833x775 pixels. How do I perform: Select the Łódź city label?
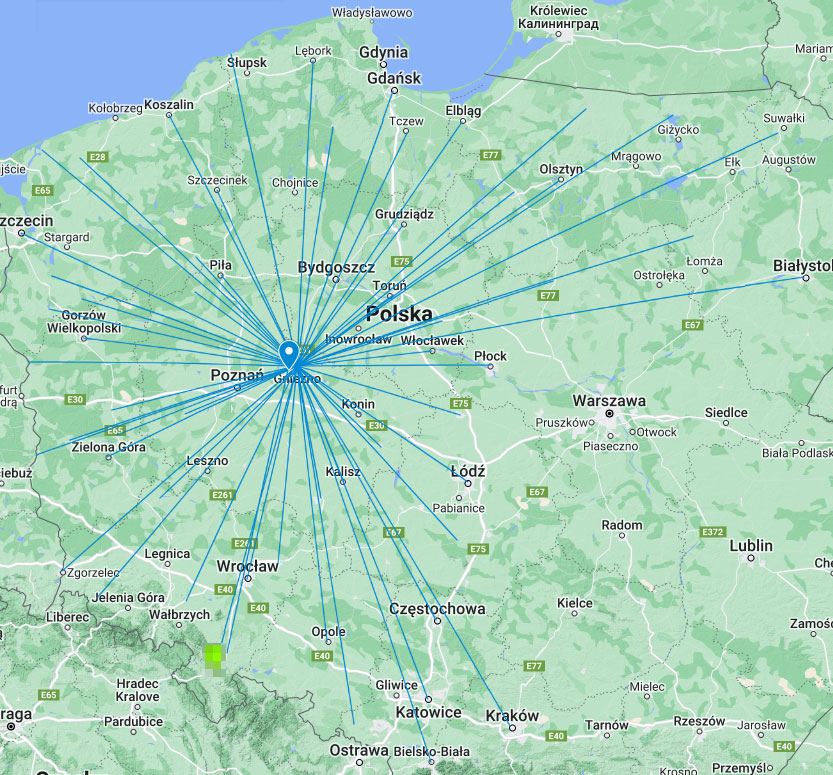coord(467,470)
